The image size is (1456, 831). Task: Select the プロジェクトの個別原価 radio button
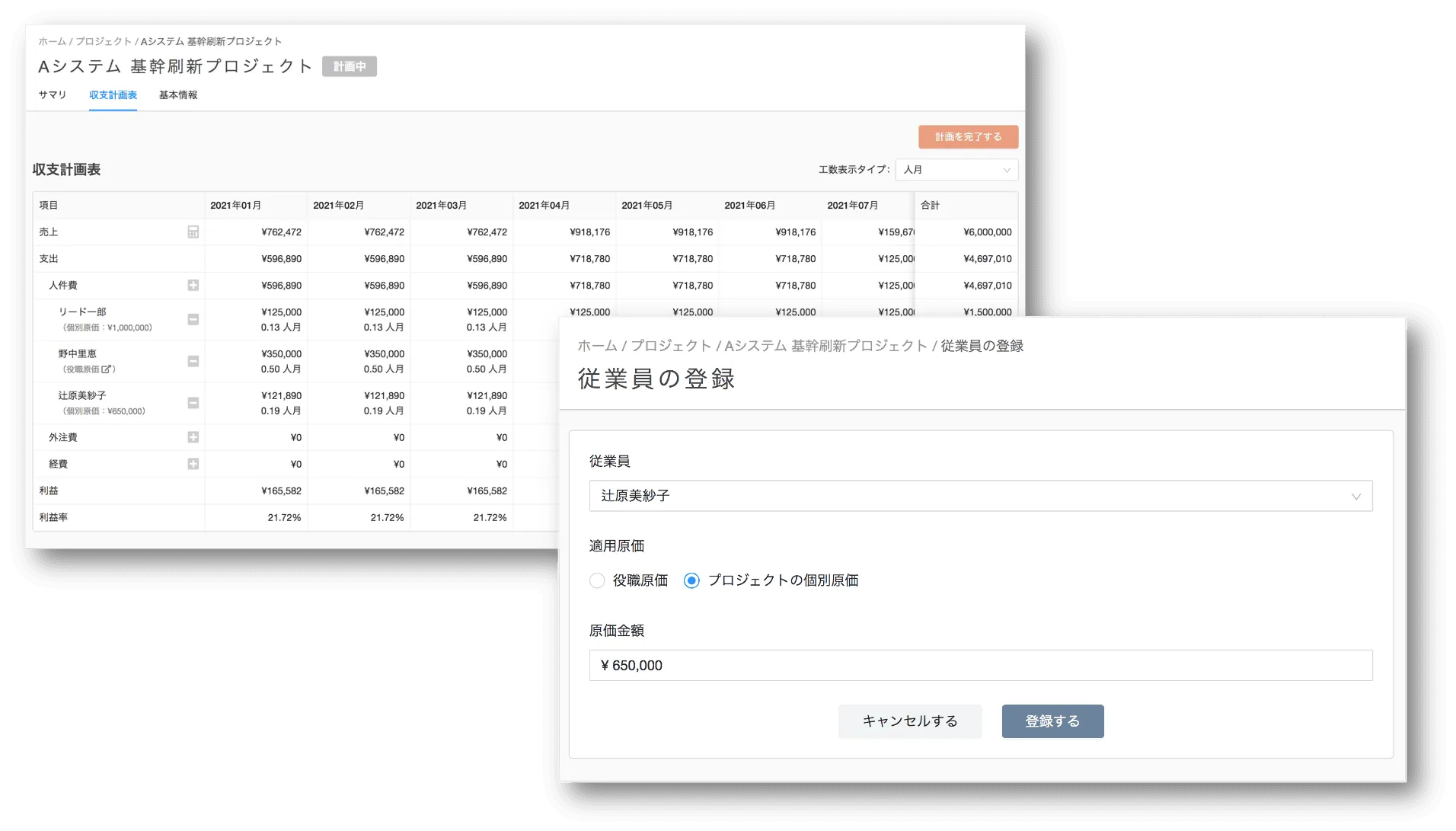691,580
